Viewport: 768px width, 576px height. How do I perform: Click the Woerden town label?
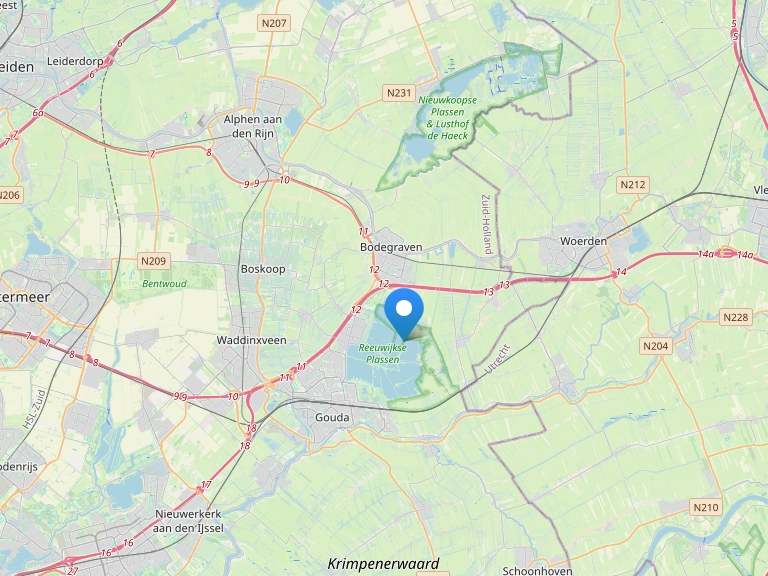[583, 241]
